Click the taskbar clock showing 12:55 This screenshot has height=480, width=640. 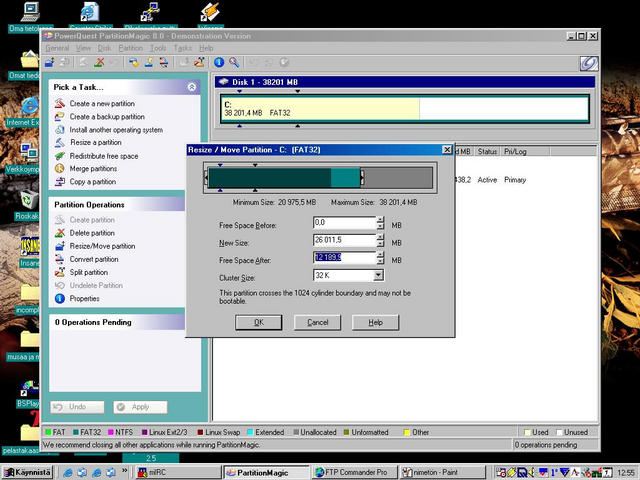pos(626,473)
